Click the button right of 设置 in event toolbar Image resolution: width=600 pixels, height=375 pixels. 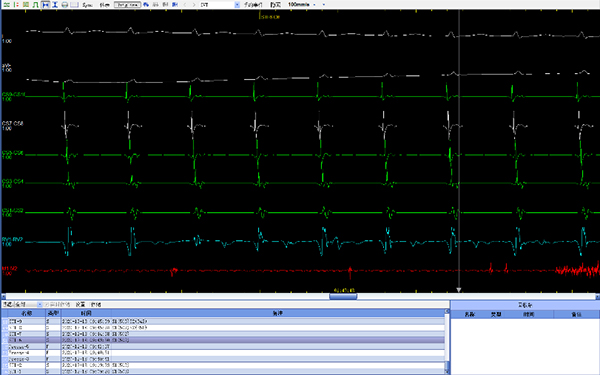(x=96, y=305)
